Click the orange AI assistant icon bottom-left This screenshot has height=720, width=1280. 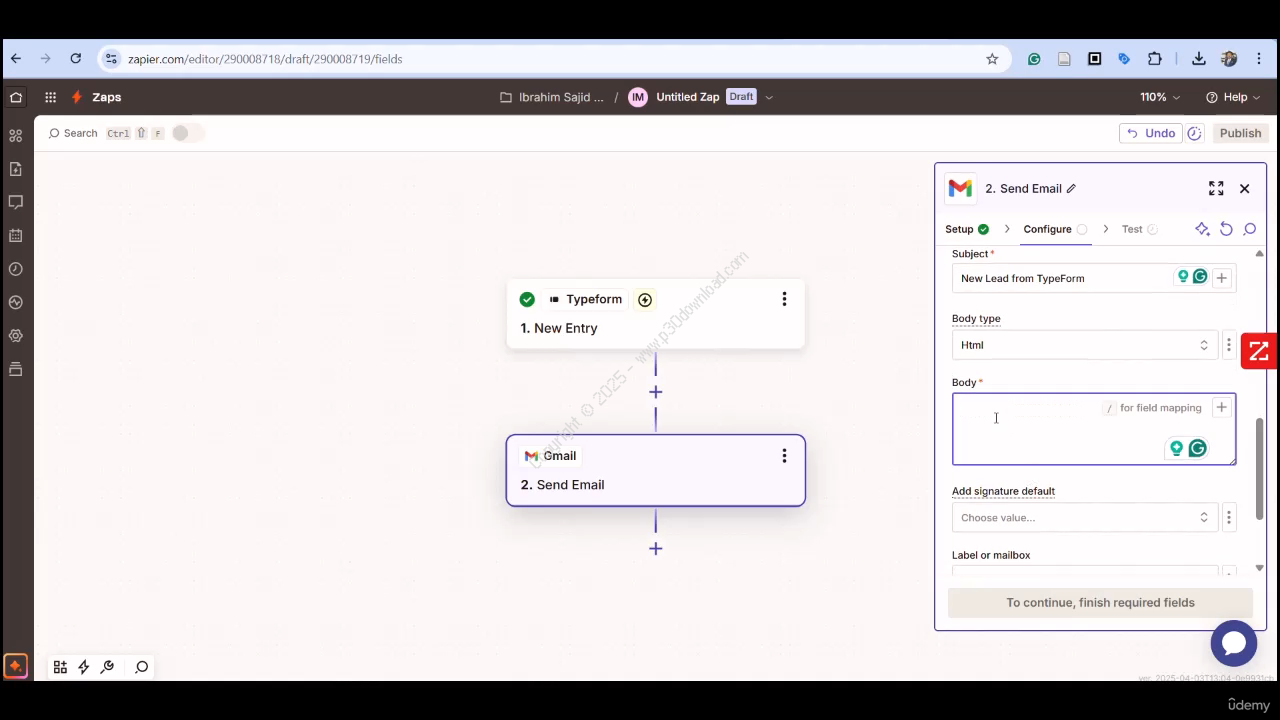[15, 666]
